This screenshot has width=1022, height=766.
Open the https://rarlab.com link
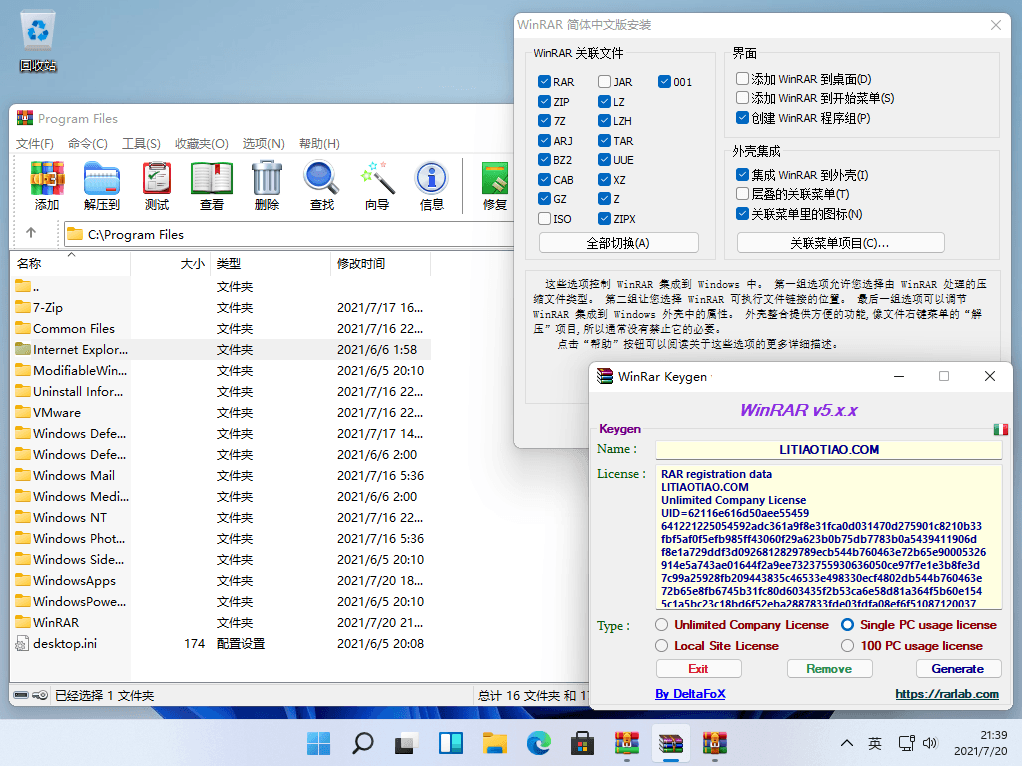pos(946,694)
